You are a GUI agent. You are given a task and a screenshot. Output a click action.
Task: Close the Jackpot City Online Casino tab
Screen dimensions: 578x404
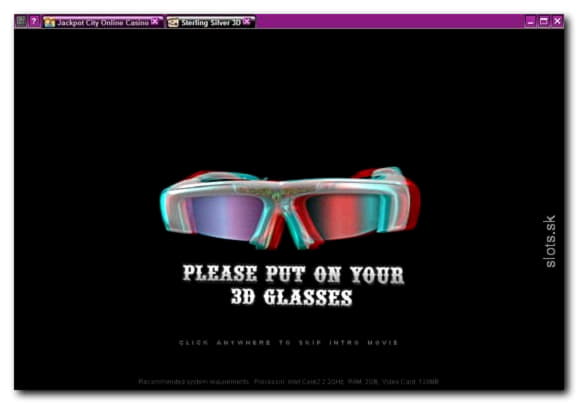pyautogui.click(x=155, y=21)
